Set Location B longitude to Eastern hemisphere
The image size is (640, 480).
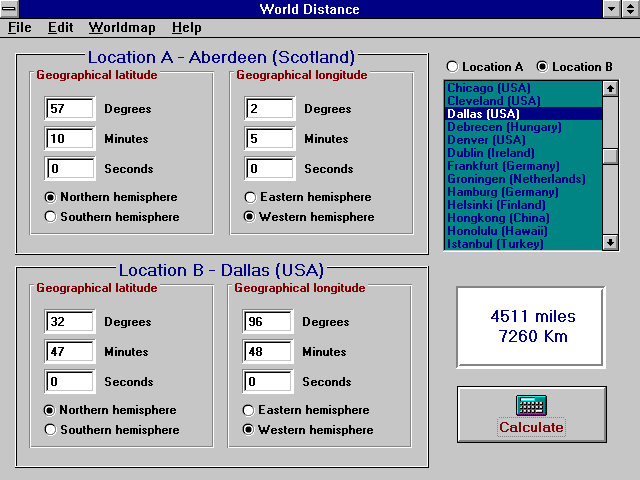(x=249, y=410)
